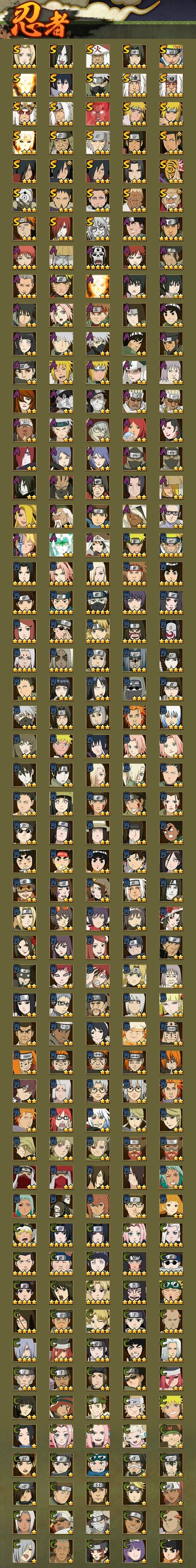
Task: Pick the A-rank Rock Lee bowl-cut portrait
Action: coord(171,315)
